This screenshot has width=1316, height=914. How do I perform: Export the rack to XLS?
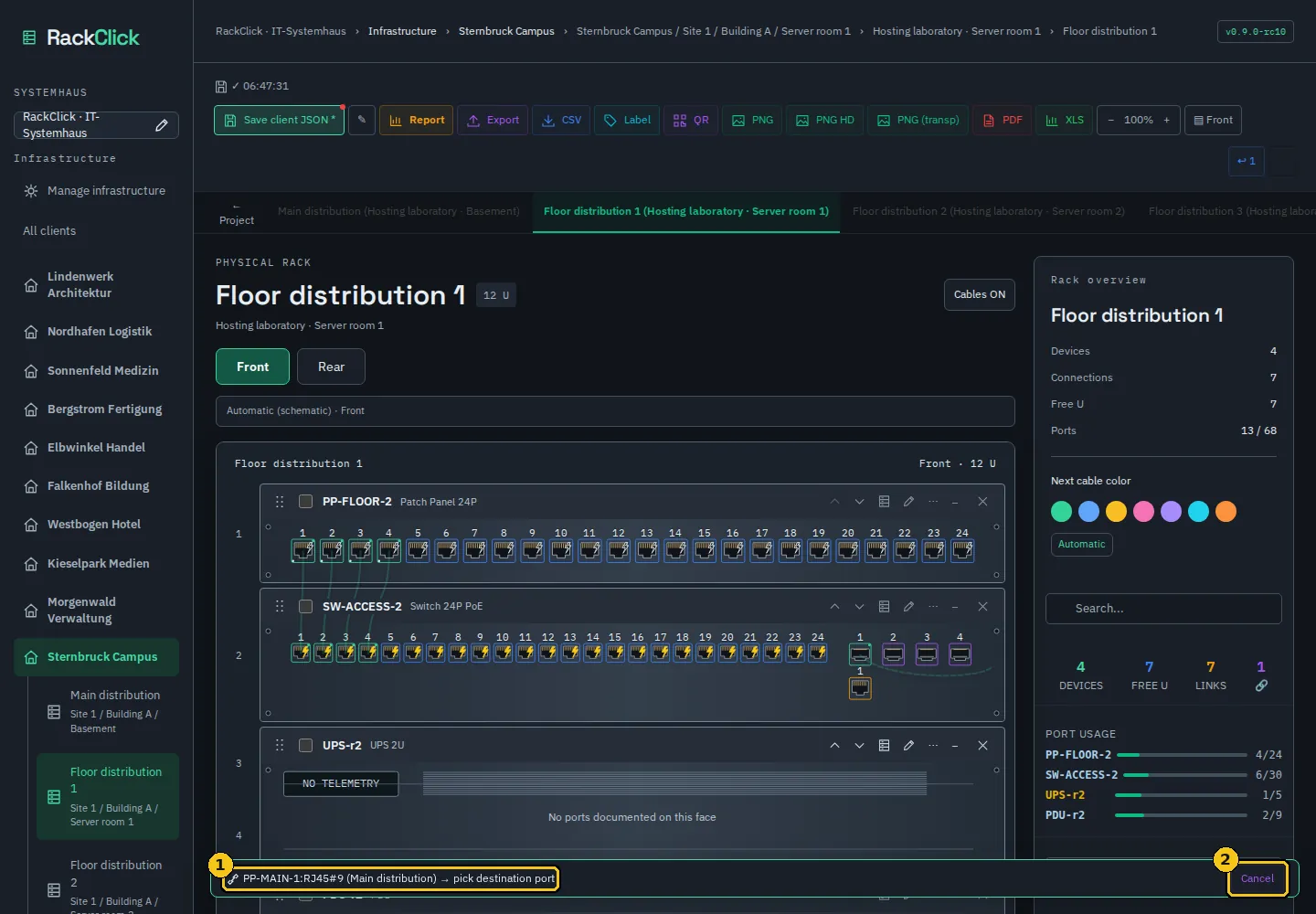coord(1065,120)
